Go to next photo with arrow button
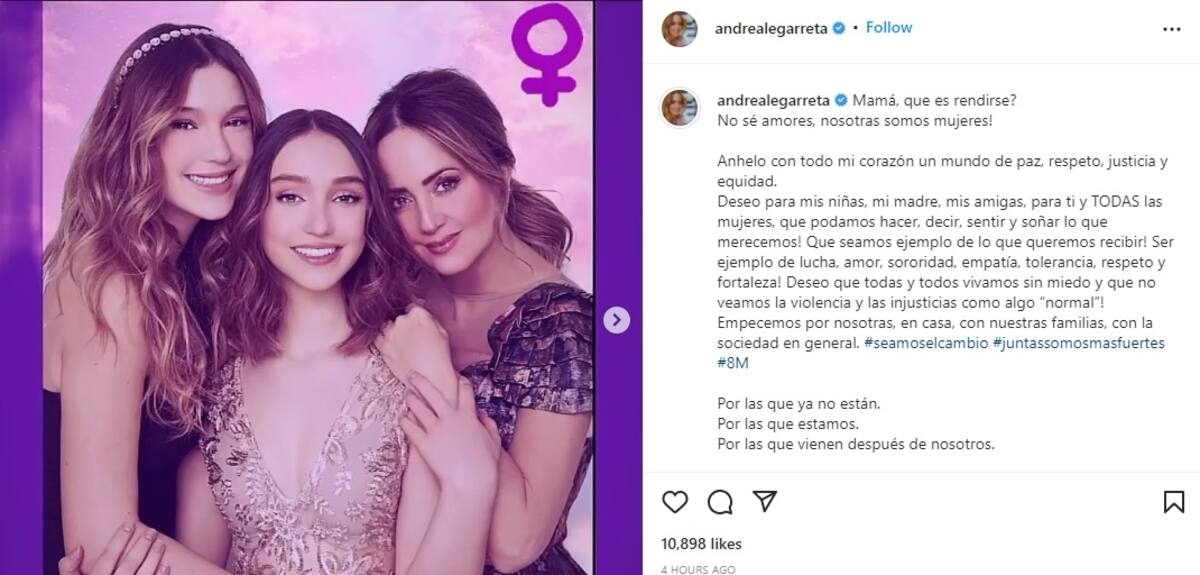Viewport: 1200px width, 575px height. coord(617,320)
